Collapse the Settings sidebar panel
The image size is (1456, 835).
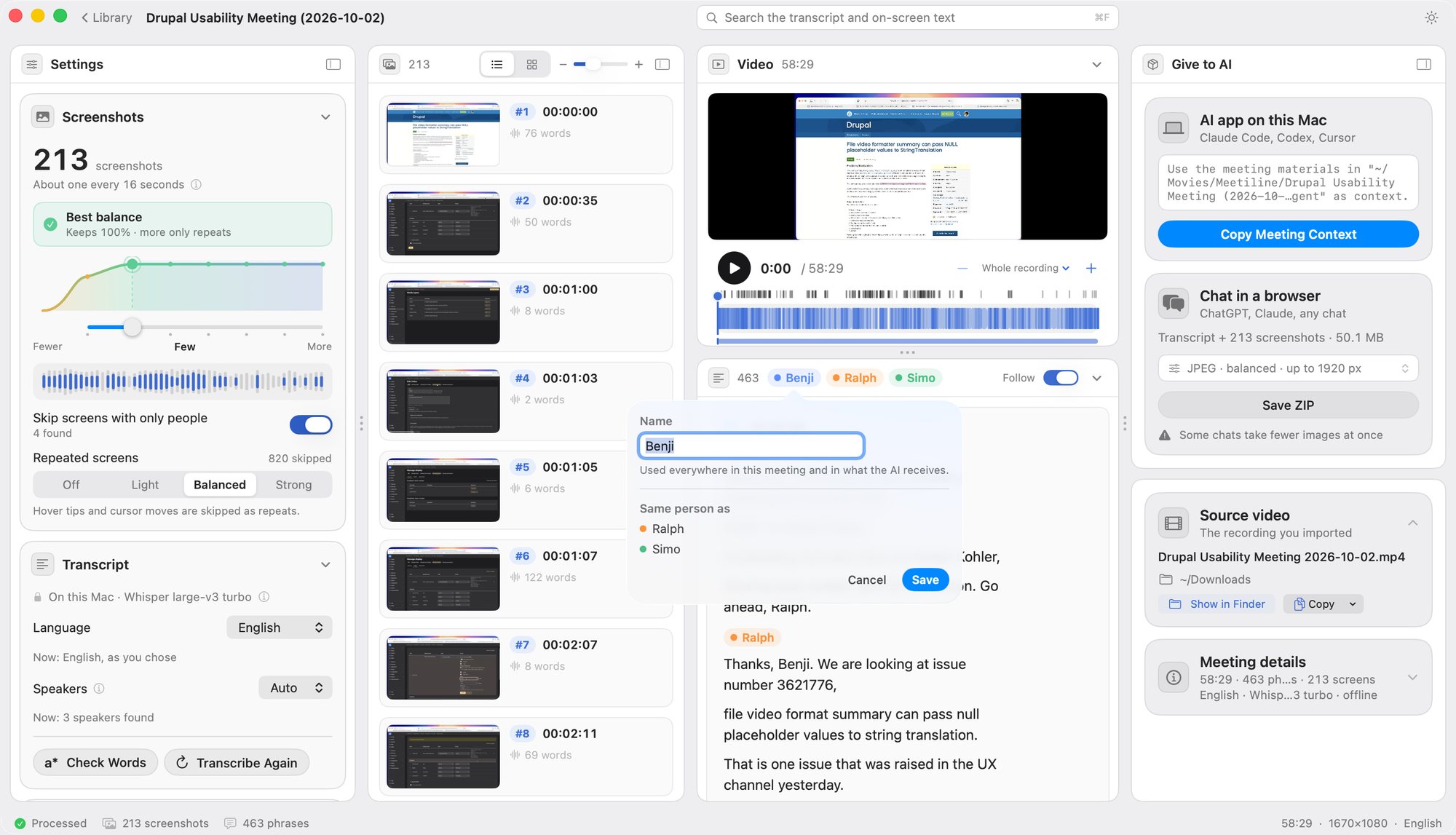point(333,65)
